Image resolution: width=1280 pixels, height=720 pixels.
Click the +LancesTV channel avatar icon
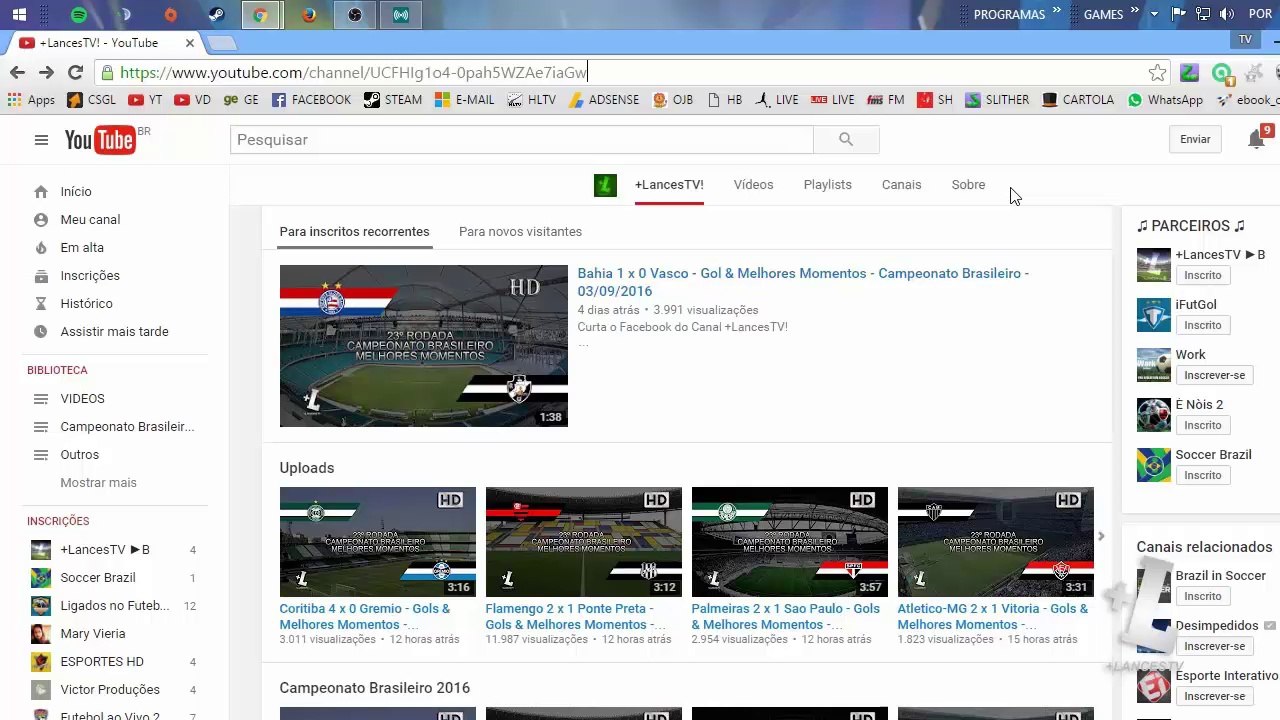pos(605,185)
